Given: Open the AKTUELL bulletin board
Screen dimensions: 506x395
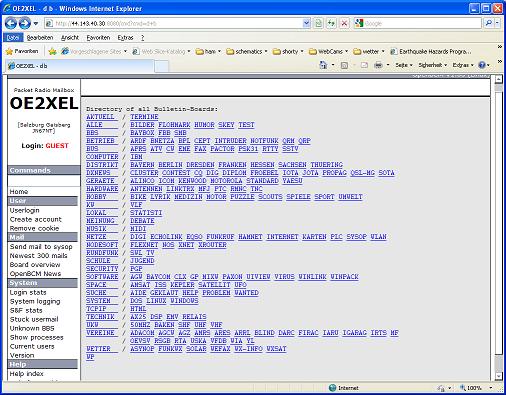Looking at the screenshot, I should click(x=102, y=117).
